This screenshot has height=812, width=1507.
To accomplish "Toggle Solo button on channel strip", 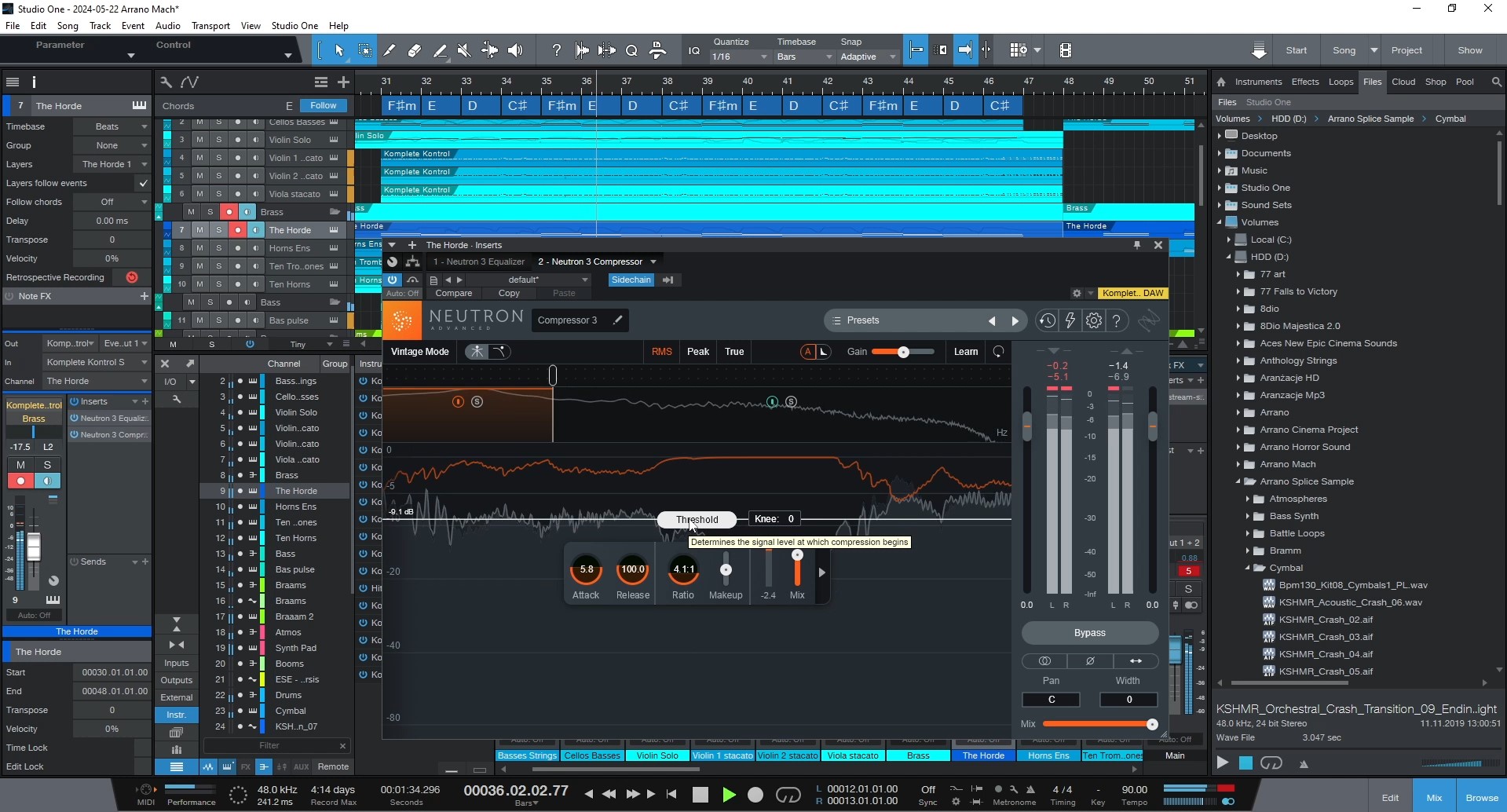I will (x=47, y=464).
